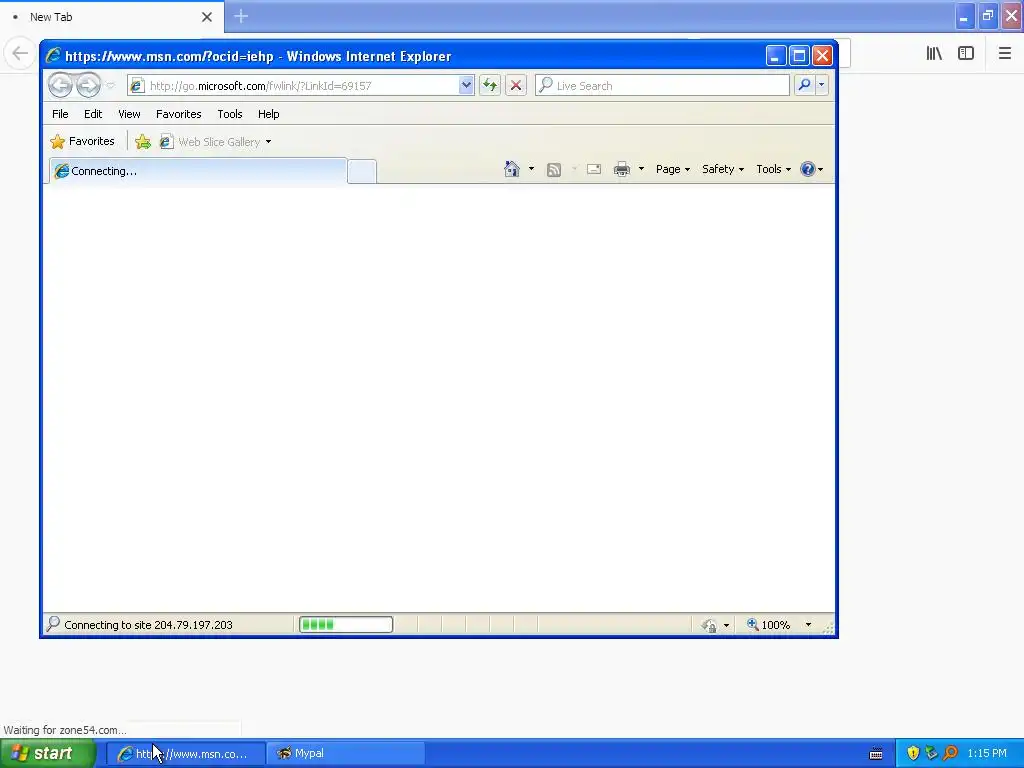Click the Help question mark icon
The image size is (1024, 768).
tap(808, 169)
